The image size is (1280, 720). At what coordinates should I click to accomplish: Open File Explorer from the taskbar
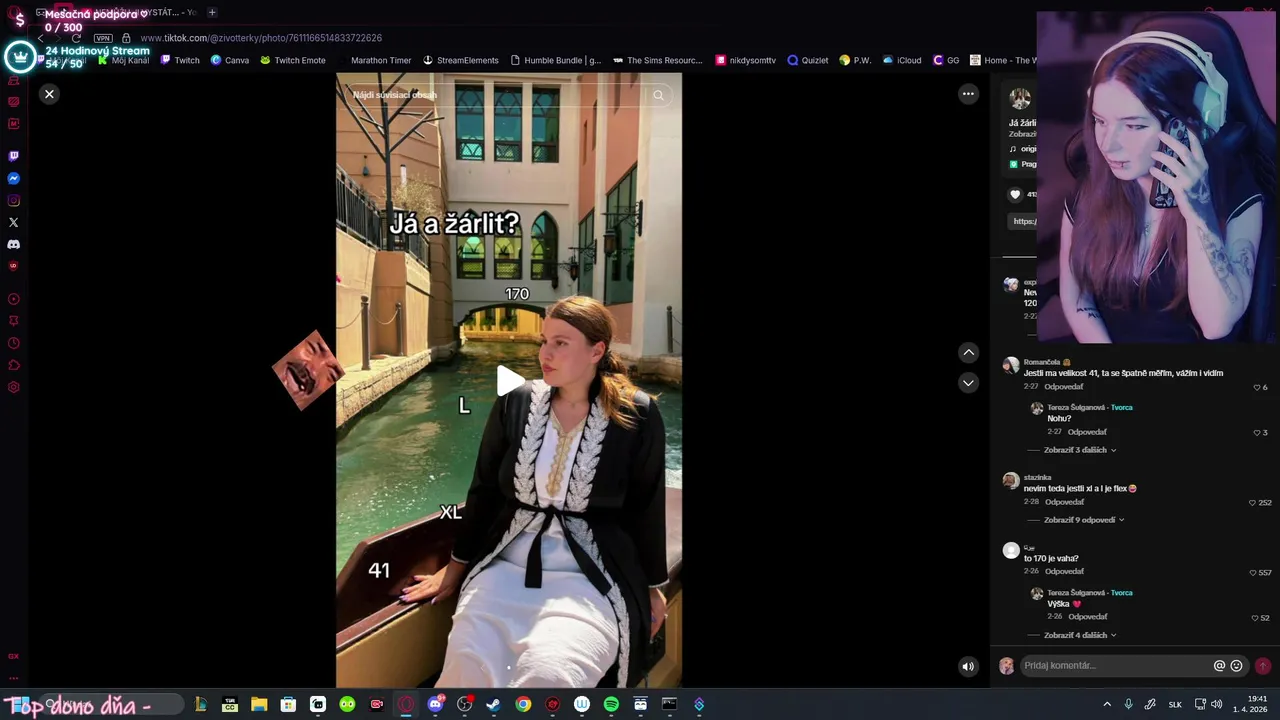259,704
